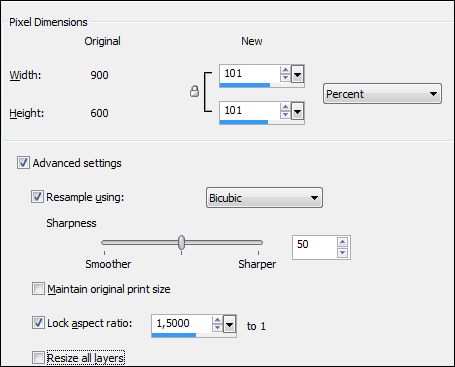Click the Sharpness 50 value field
Viewport: 455px width, 367px height.
pyautogui.click(x=315, y=247)
